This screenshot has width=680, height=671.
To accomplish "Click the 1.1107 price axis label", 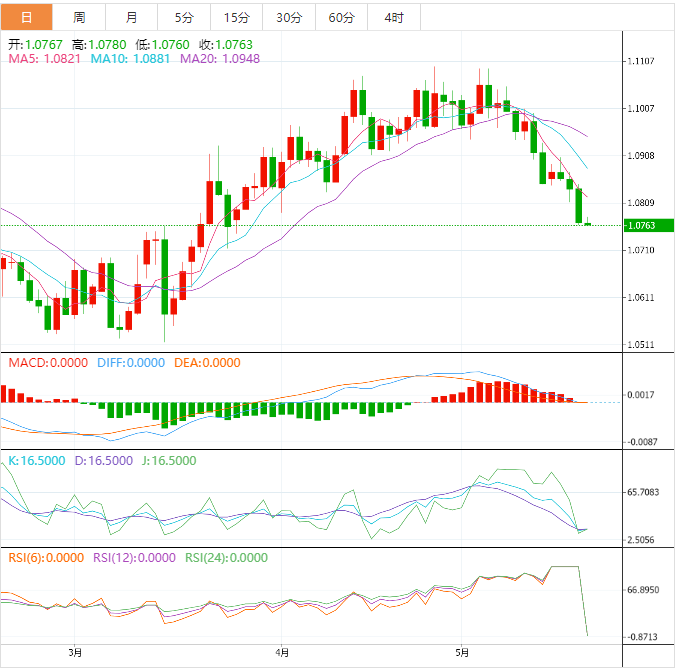I will tap(641, 61).
